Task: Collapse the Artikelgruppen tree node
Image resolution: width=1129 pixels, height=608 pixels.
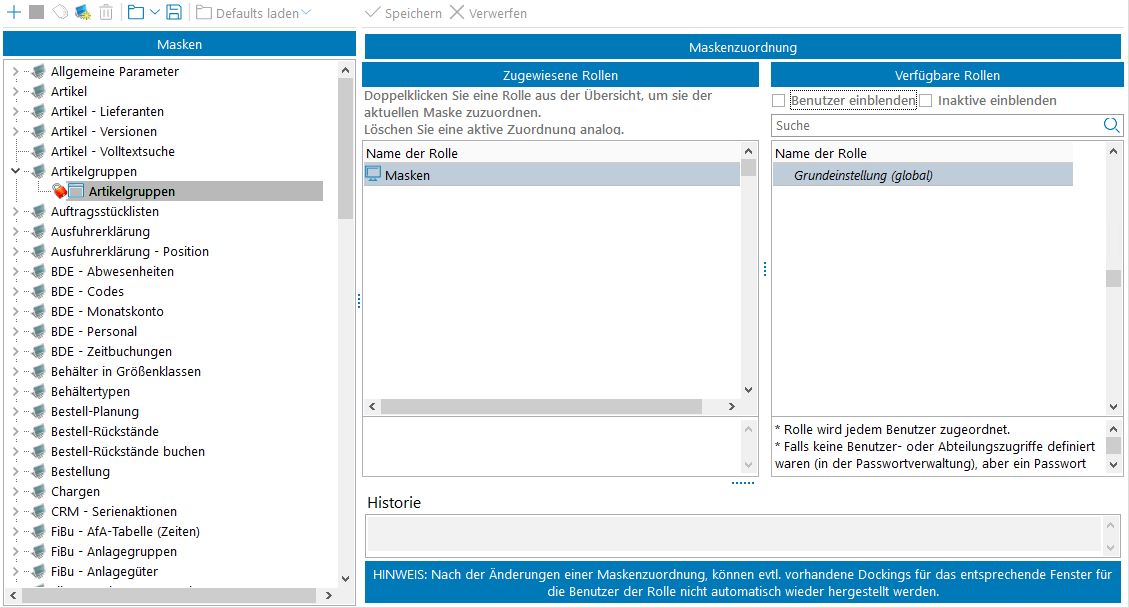Action: [x=15, y=172]
